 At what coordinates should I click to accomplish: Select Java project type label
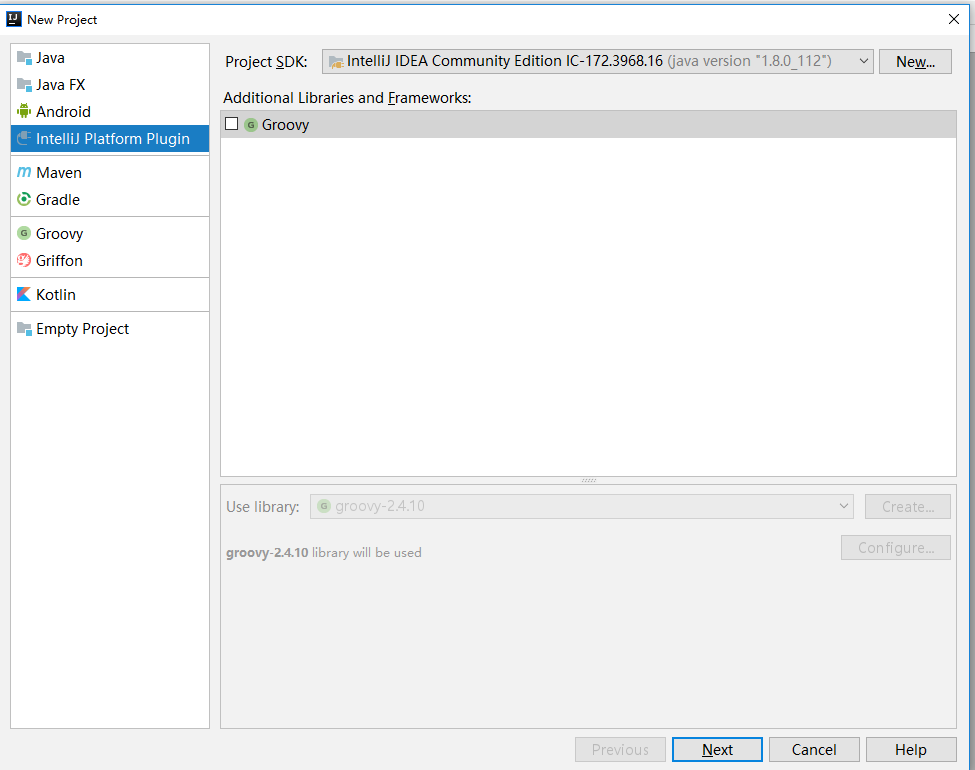pyautogui.click(x=50, y=58)
